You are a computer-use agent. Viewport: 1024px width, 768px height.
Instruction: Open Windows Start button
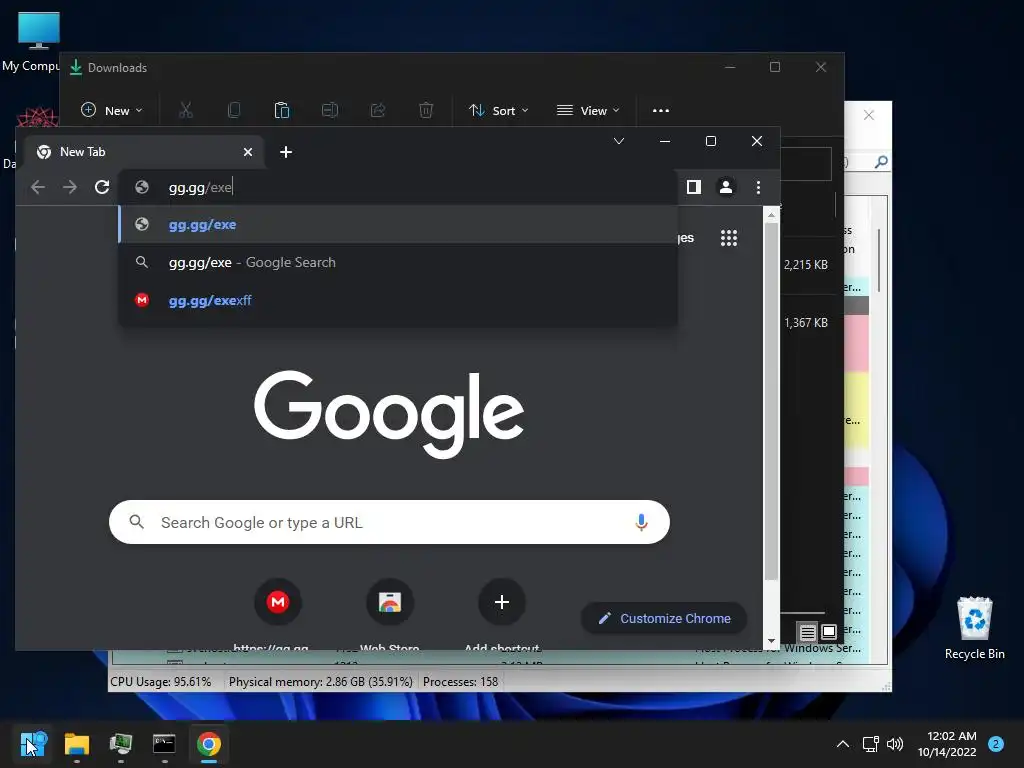point(33,744)
